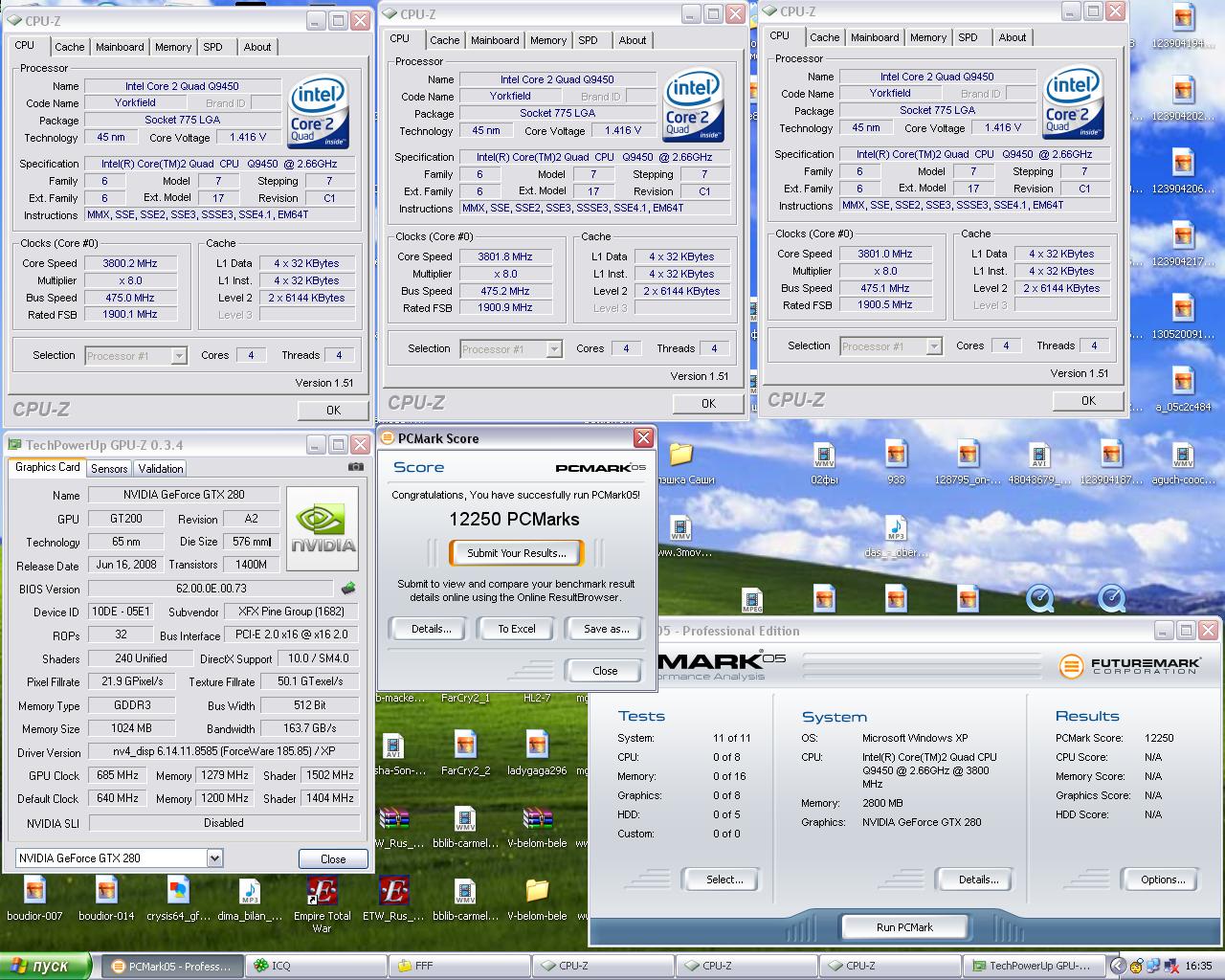
Task: Click the BIOS Version field in GPU-Z
Action: click(212, 589)
